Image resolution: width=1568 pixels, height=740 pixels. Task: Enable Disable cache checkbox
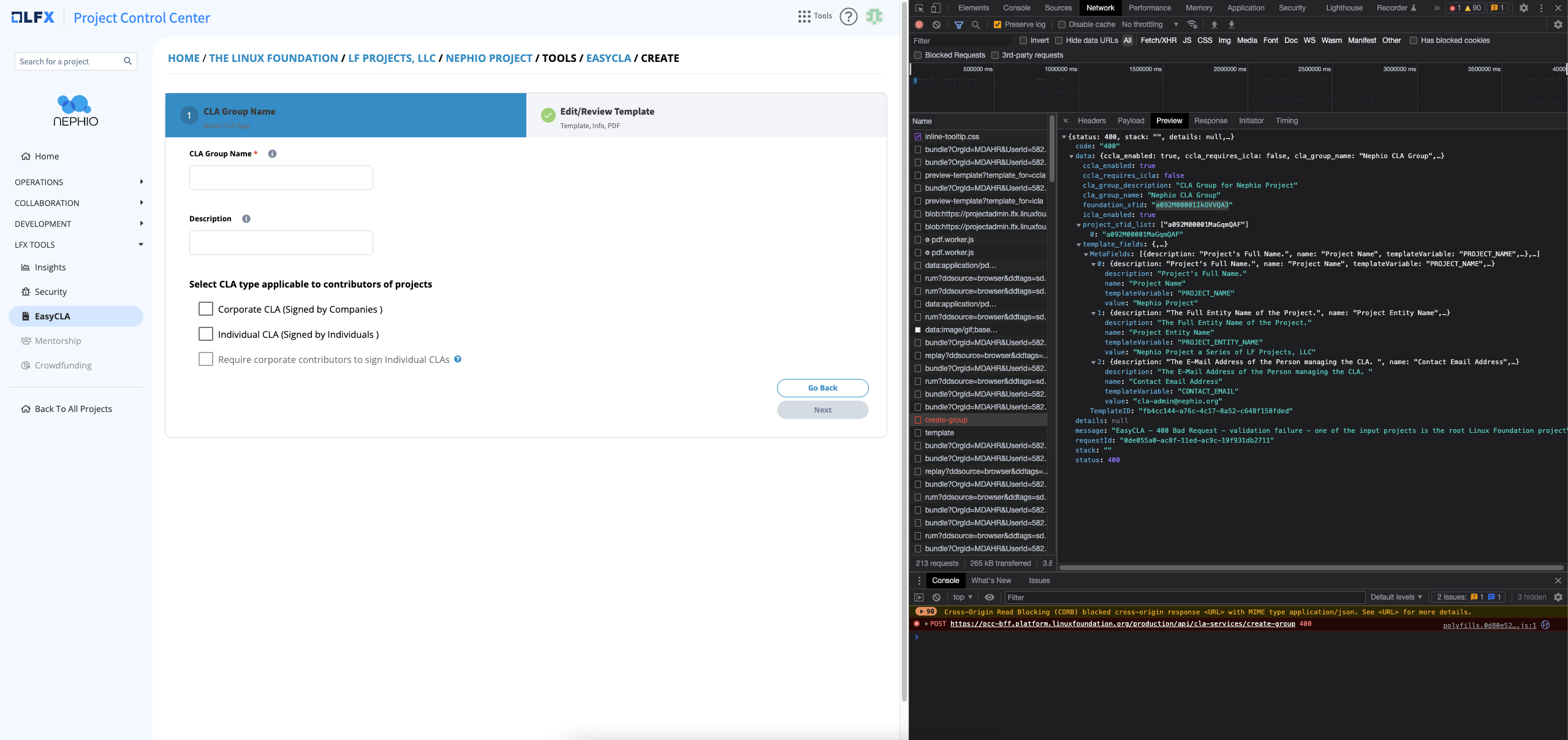pyautogui.click(x=1062, y=25)
